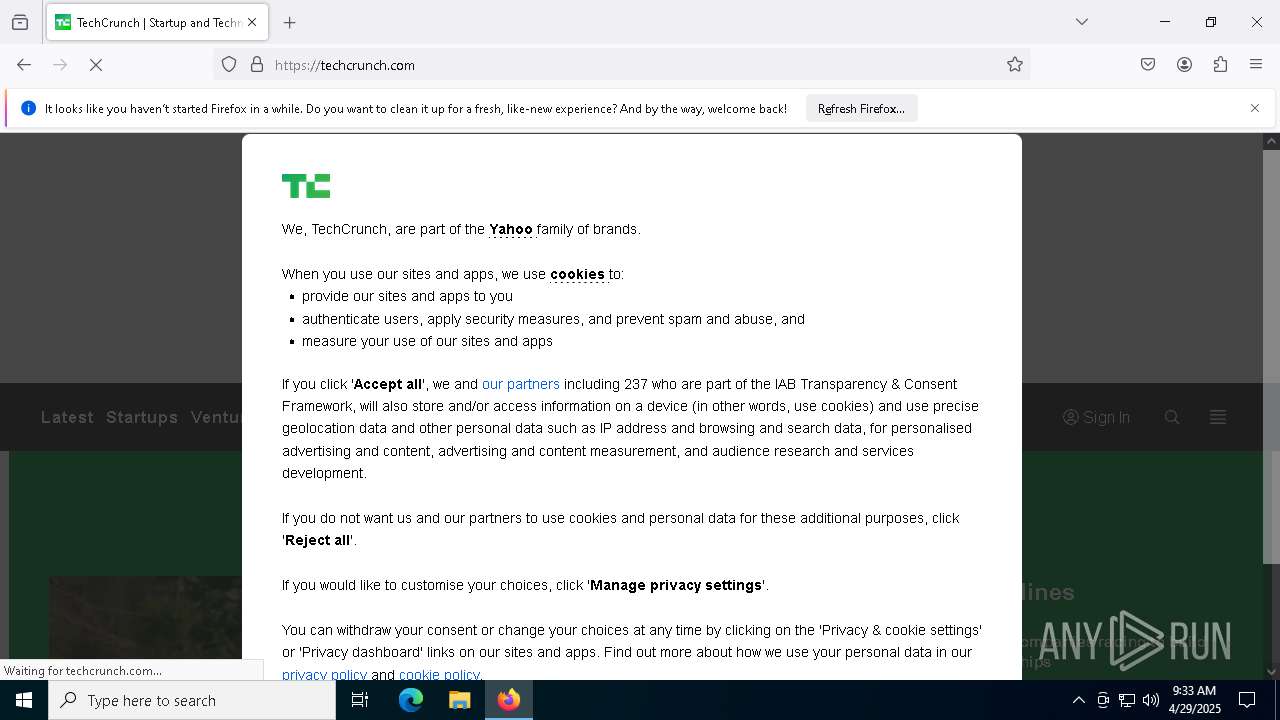This screenshot has height=720, width=1280.
Task: Open the Windows Start menu
Action: [x=24, y=700]
